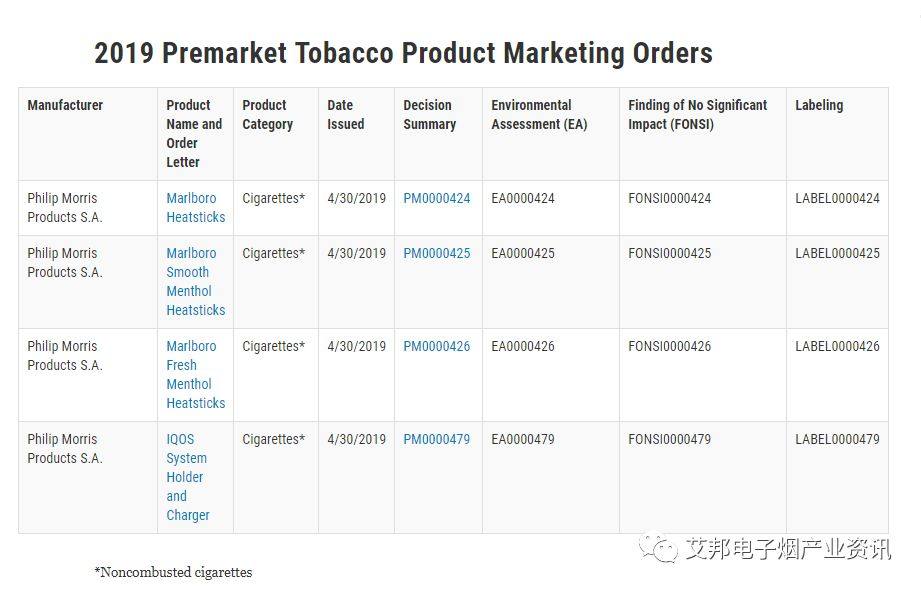Open decision summary PM0000426
This screenshot has width=921, height=590.
coord(436,346)
